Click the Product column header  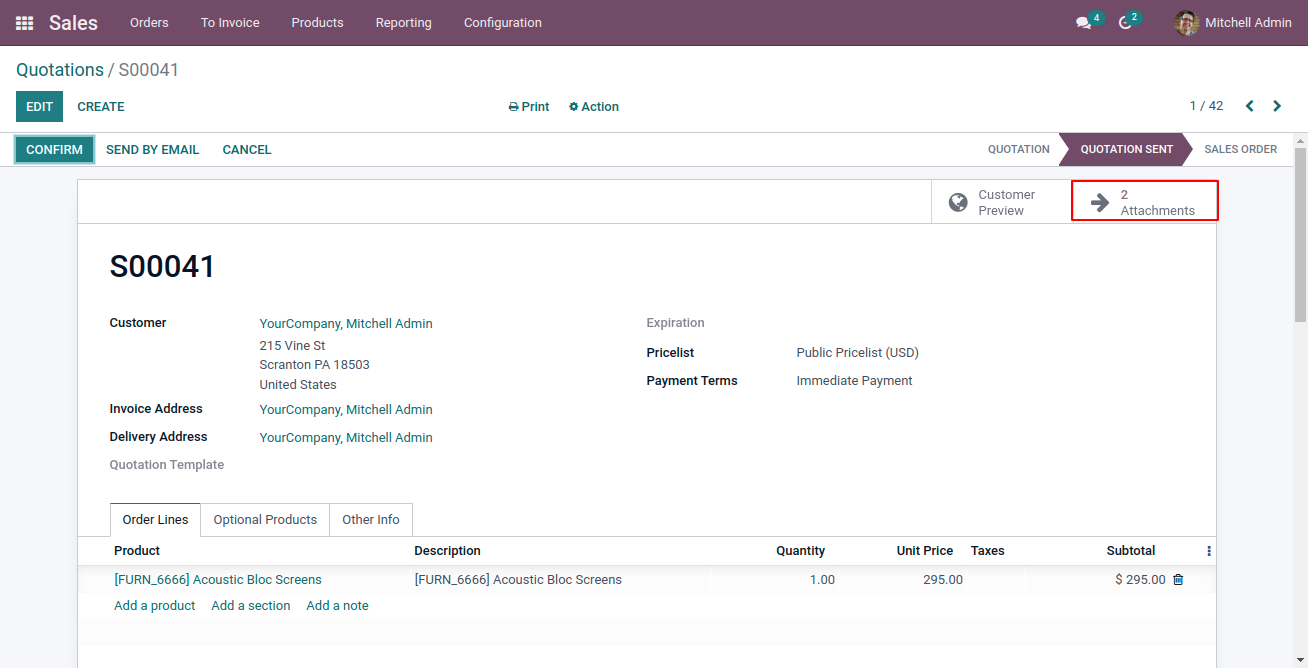[x=137, y=551]
